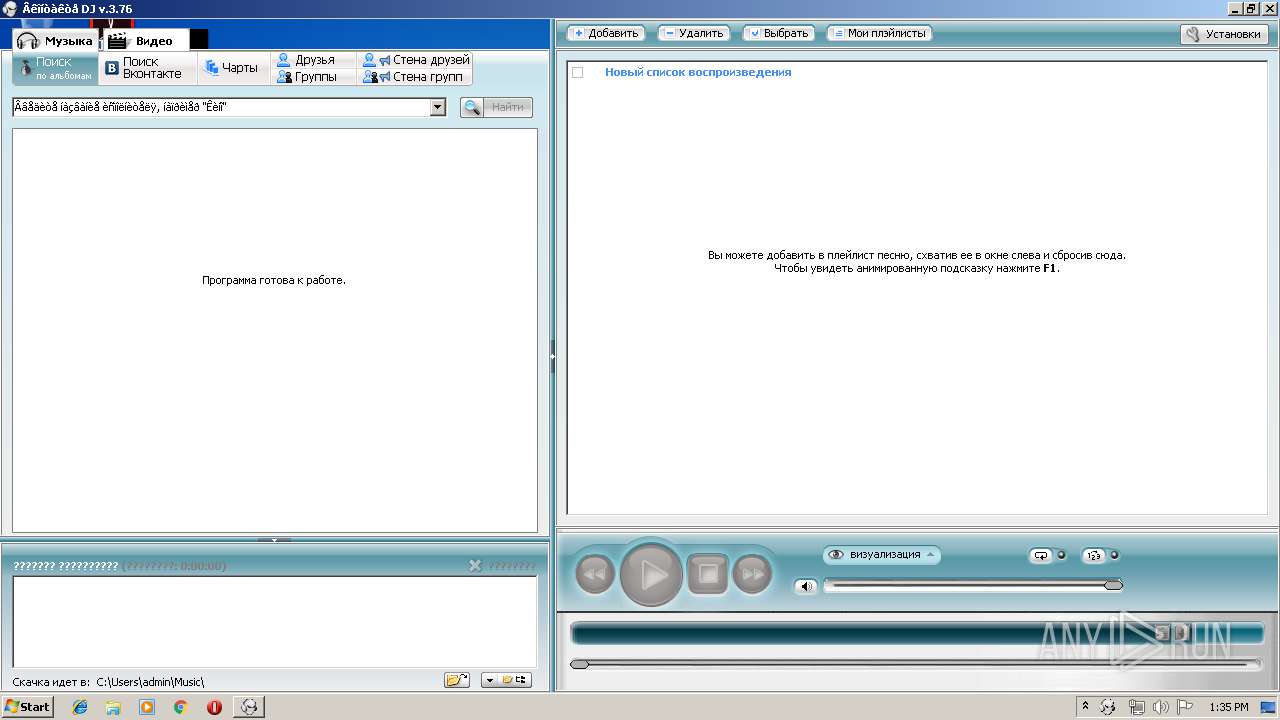Image resolution: width=1280 pixels, height=720 pixels.
Task: Open Установки settings
Action: pyautogui.click(x=1224, y=34)
